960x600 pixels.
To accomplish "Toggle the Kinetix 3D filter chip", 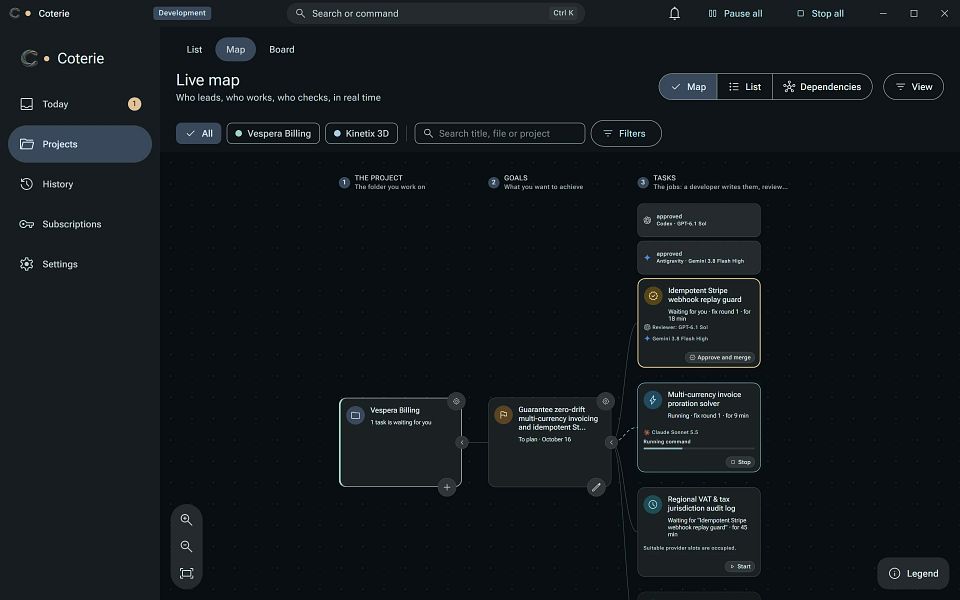I will pyautogui.click(x=361, y=133).
